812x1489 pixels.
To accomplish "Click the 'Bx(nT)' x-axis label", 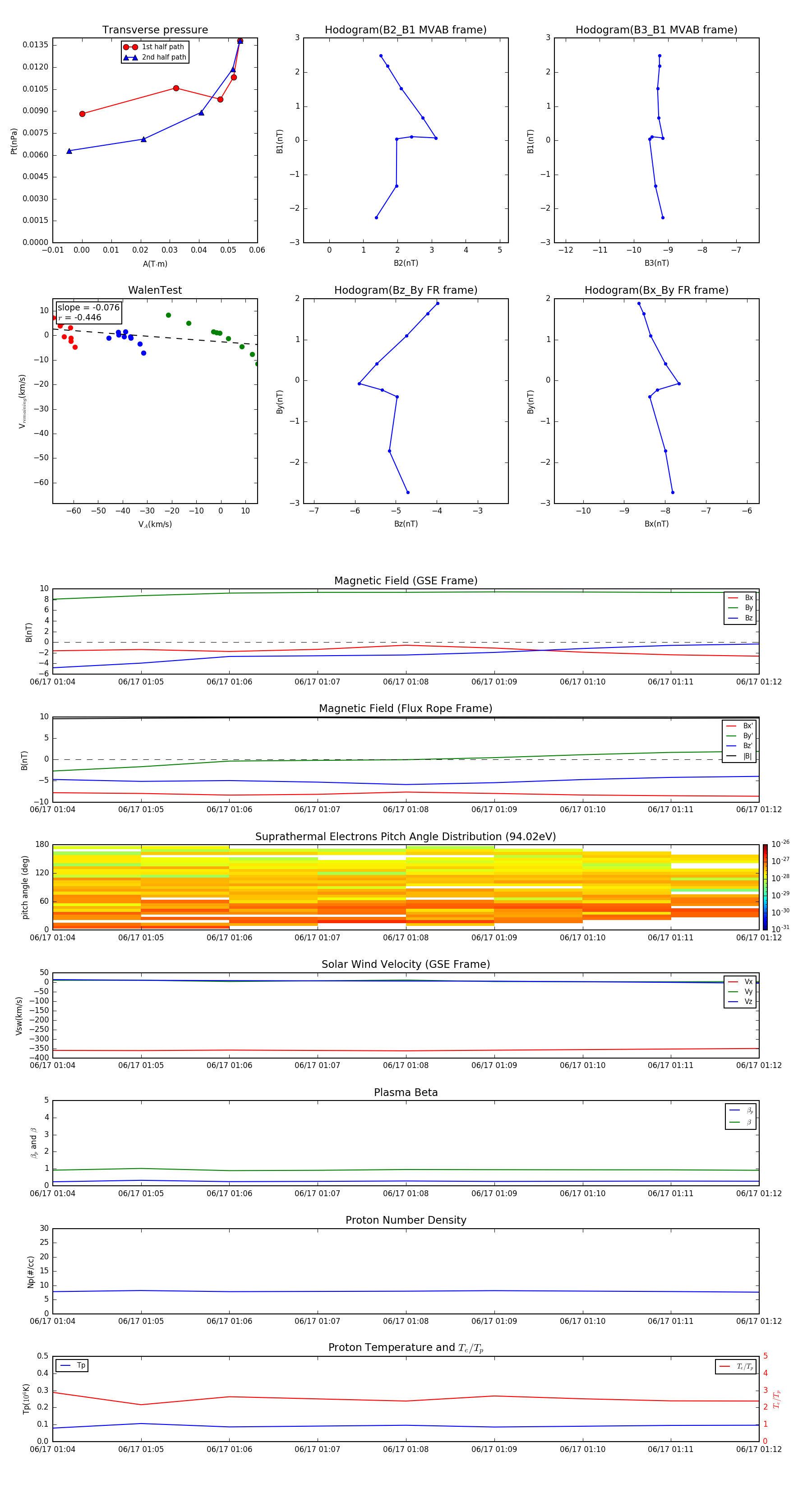I will point(656,524).
